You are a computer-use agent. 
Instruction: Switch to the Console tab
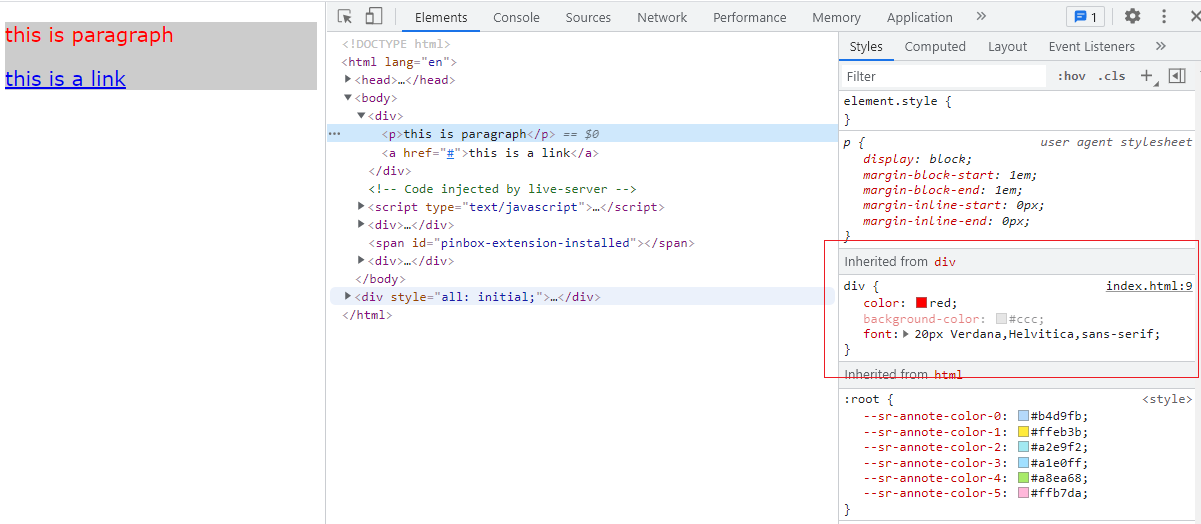click(x=516, y=17)
